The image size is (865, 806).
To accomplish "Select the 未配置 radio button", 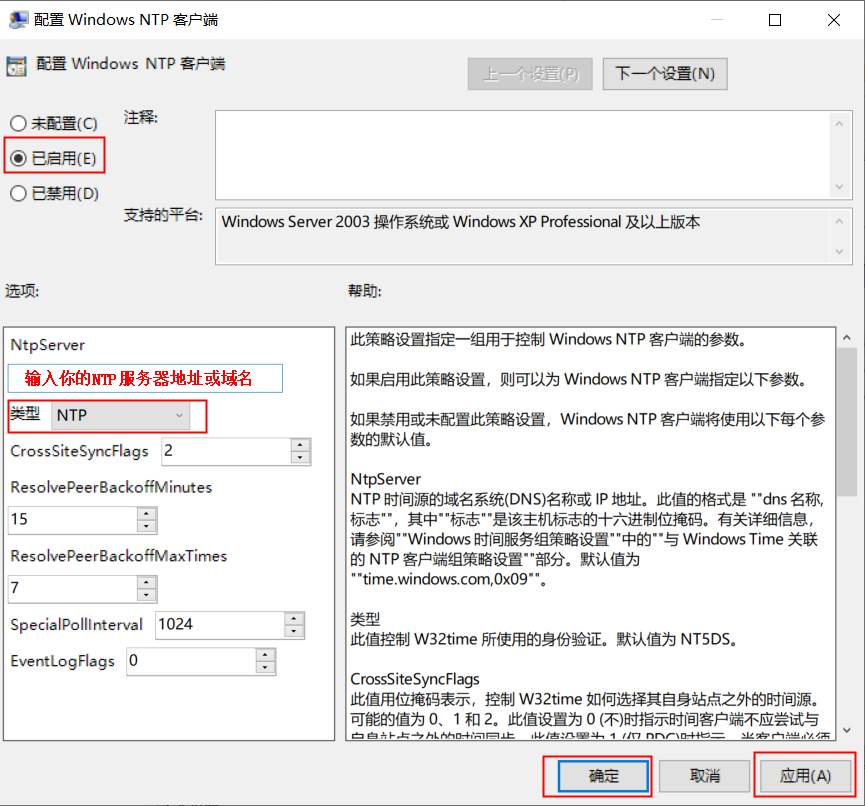I will click(17, 122).
